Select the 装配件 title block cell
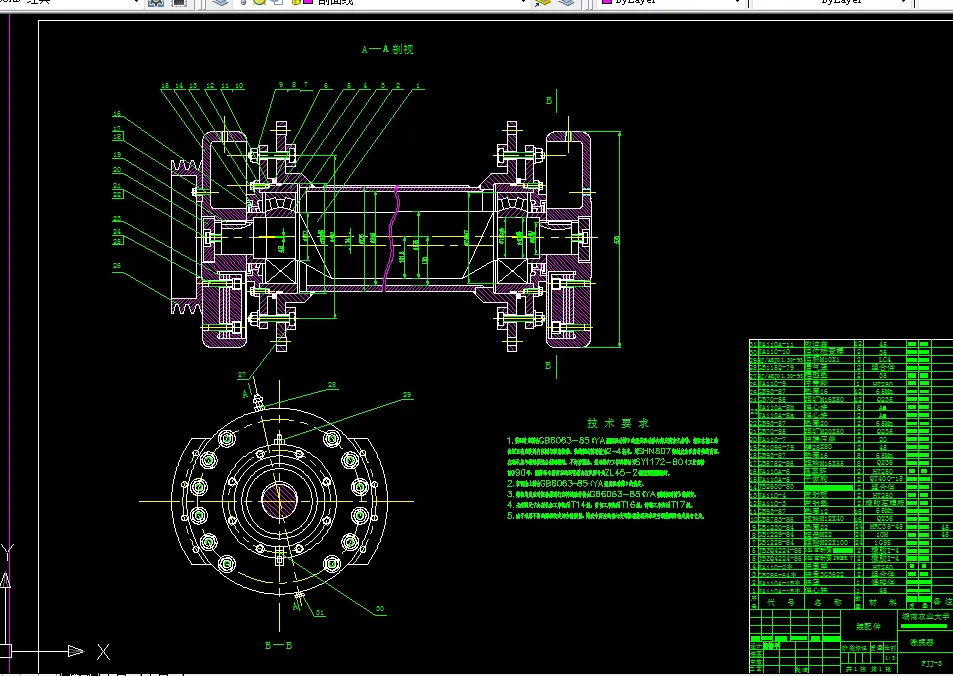This screenshot has height=676, width=953. coord(868,626)
